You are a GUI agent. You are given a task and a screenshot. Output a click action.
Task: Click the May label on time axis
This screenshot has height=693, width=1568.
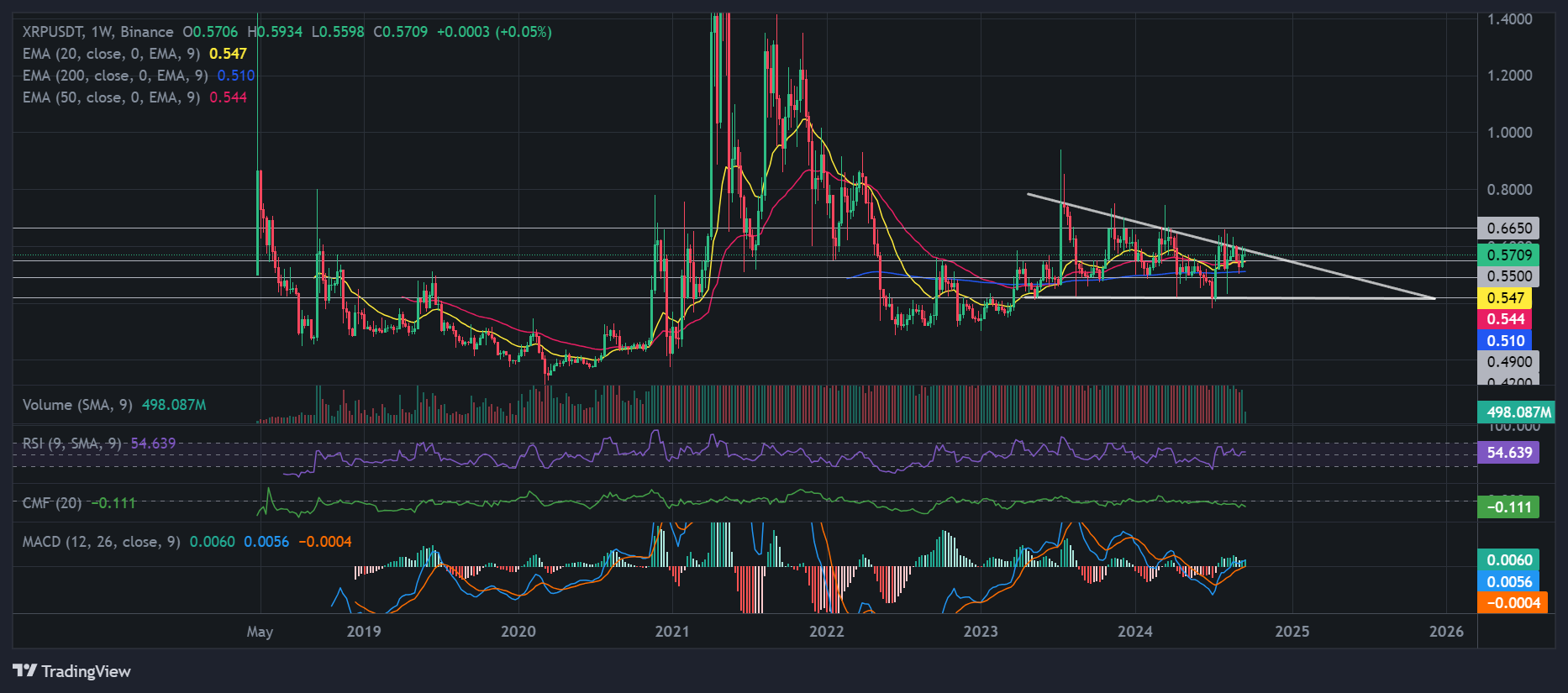260,632
